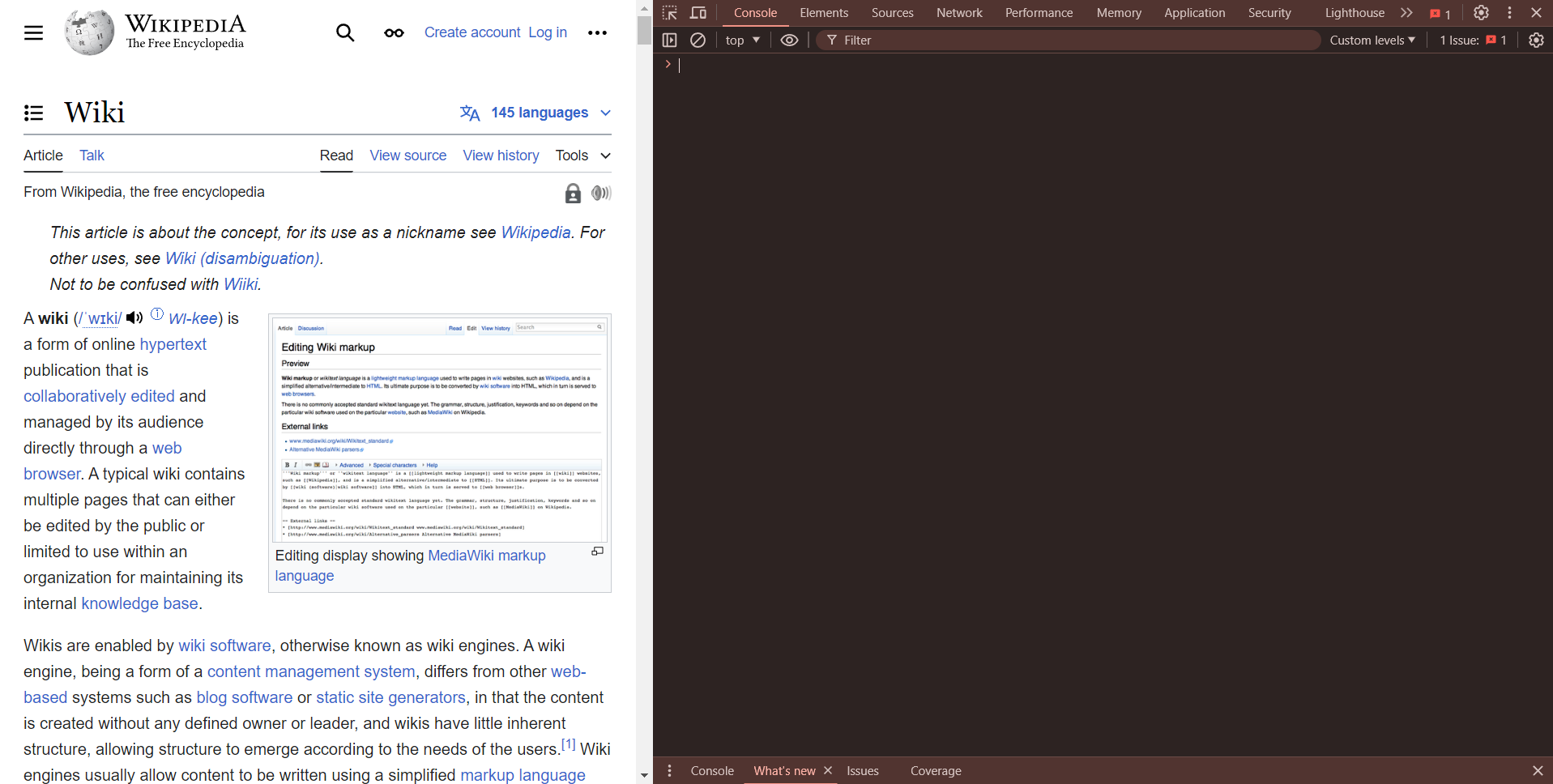Click the page scrollbar down arrow
This screenshot has height=784, width=1553.
pyautogui.click(x=644, y=775)
